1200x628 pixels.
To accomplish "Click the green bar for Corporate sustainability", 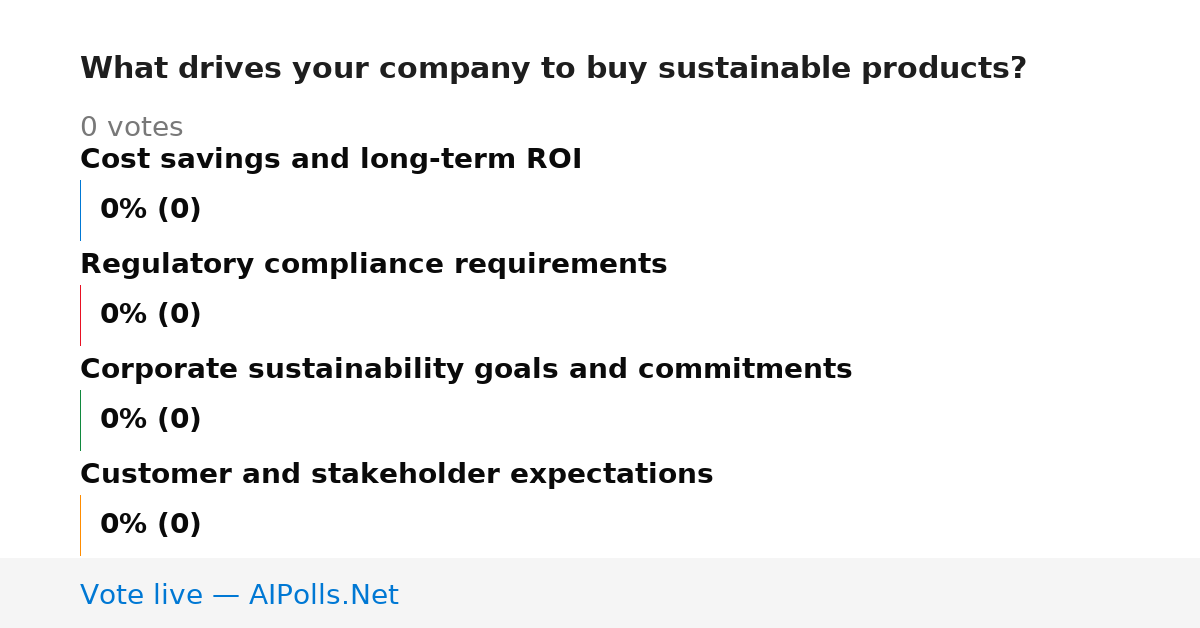I will point(80,420).
